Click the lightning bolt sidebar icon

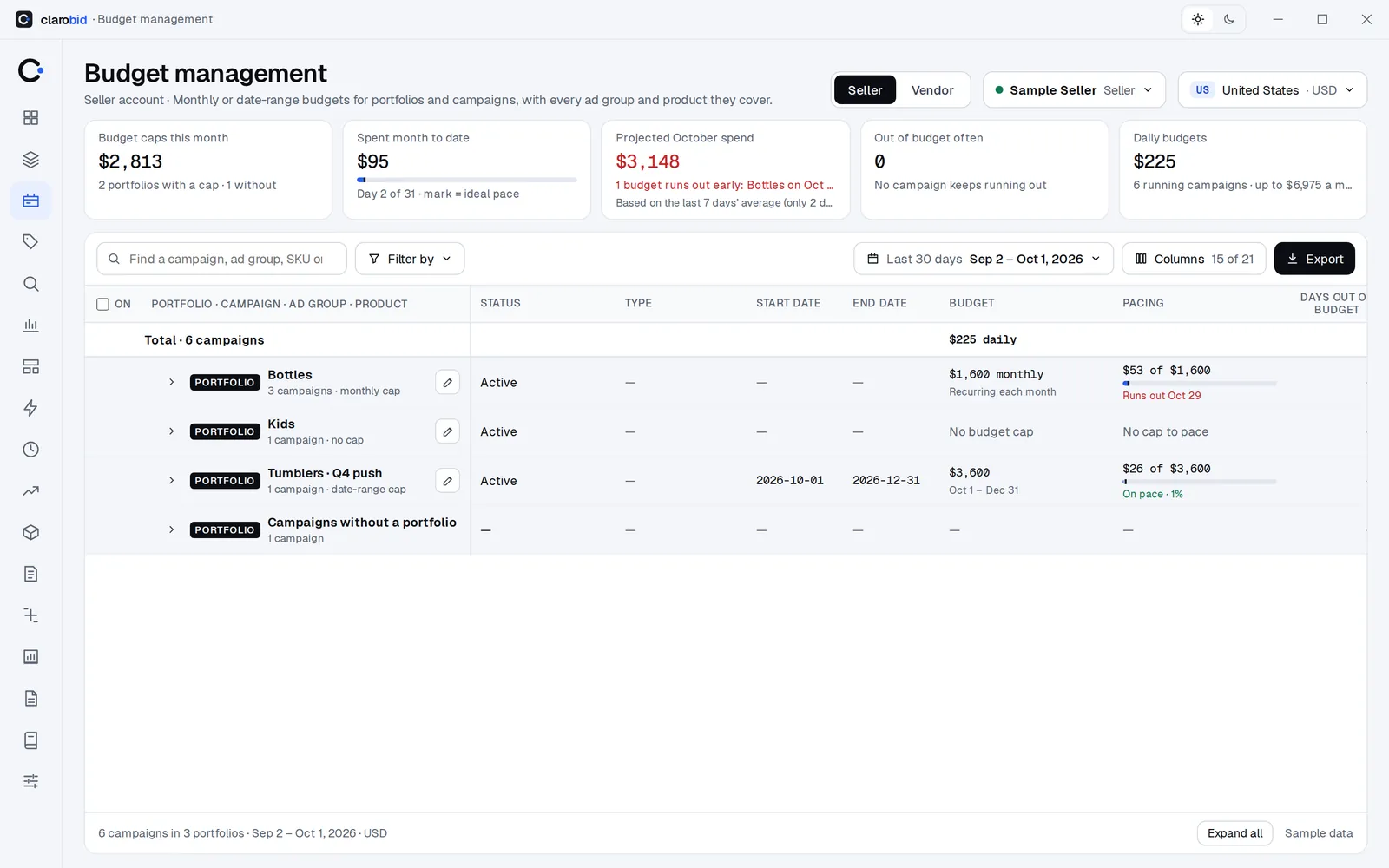[x=30, y=408]
